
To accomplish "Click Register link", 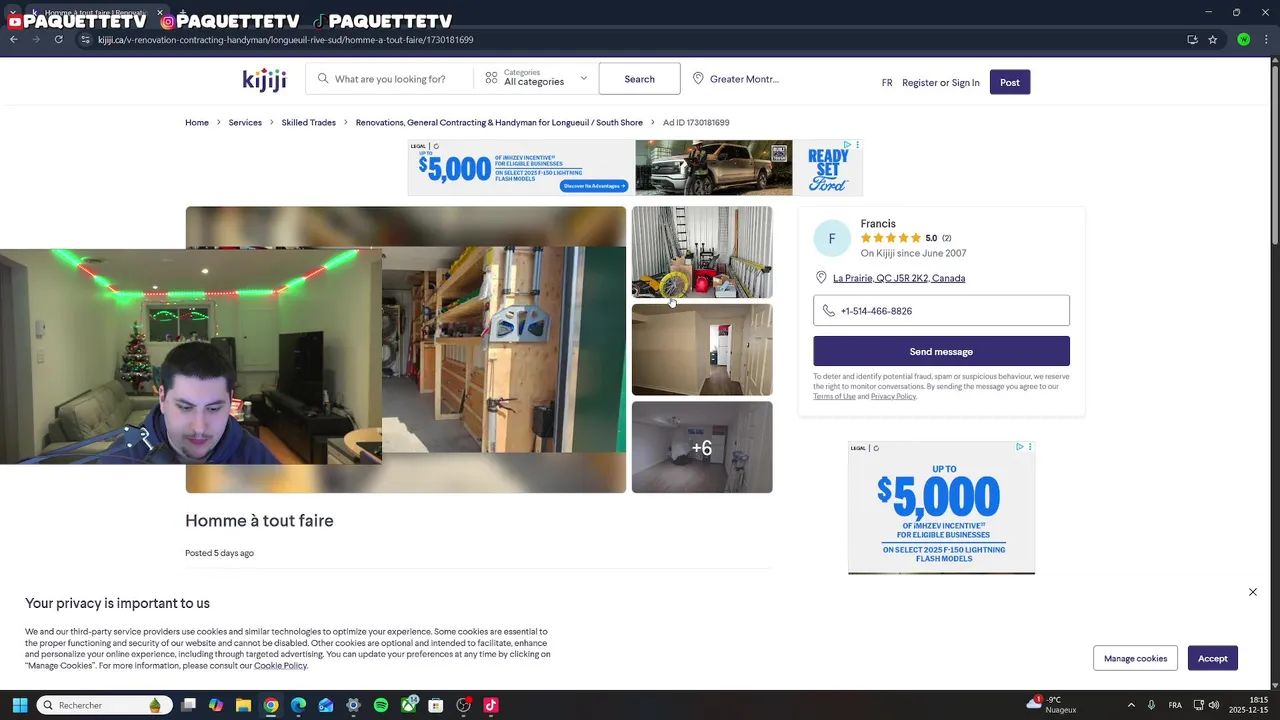I will point(920,83).
